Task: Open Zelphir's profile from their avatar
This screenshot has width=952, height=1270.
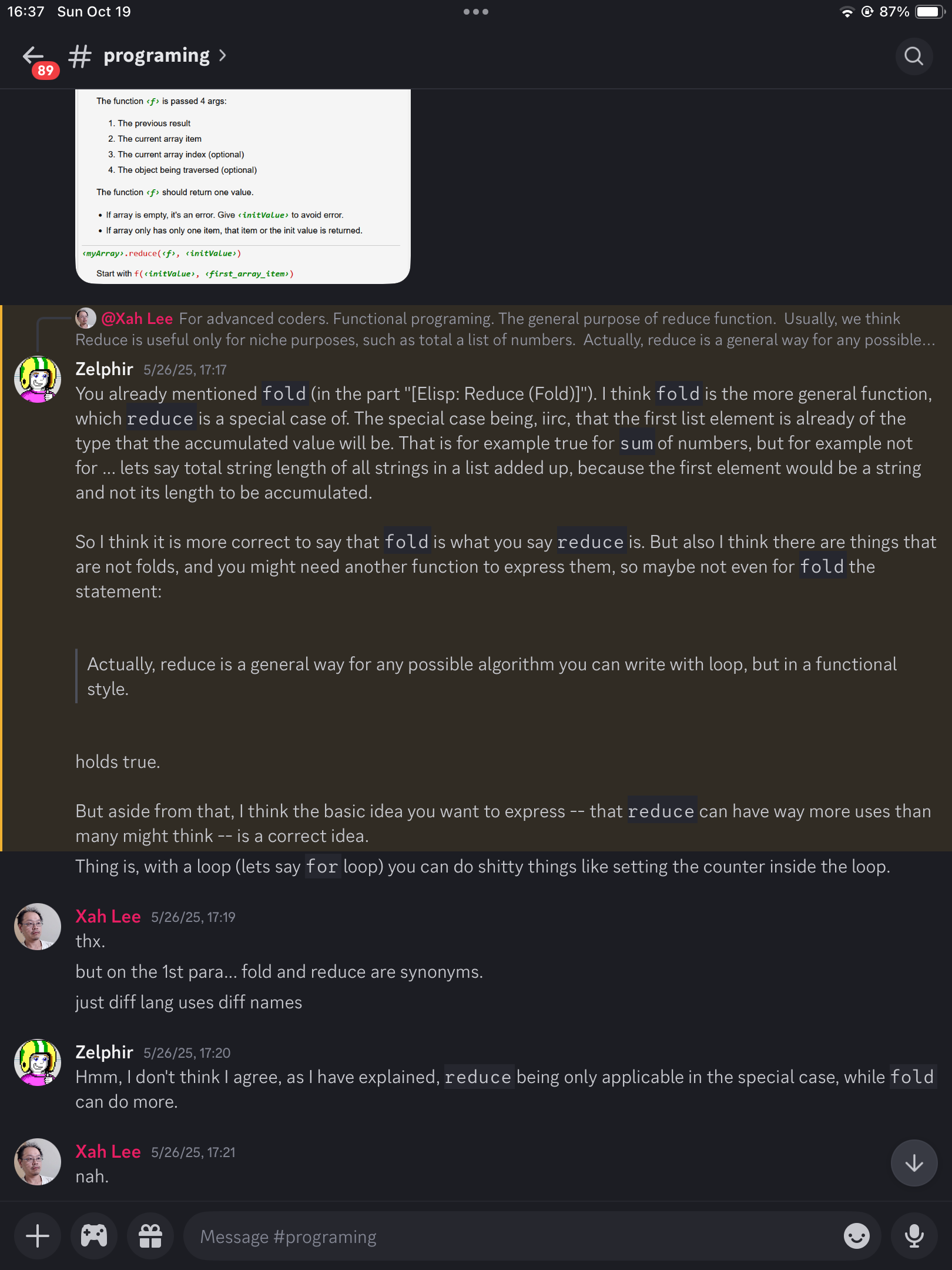Action: (37, 379)
